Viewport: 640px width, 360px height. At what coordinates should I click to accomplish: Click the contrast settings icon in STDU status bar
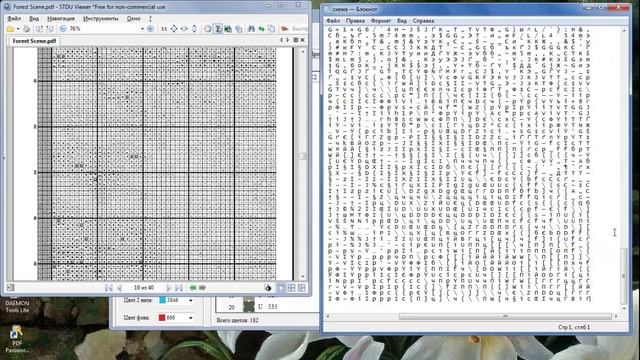(x=268, y=288)
